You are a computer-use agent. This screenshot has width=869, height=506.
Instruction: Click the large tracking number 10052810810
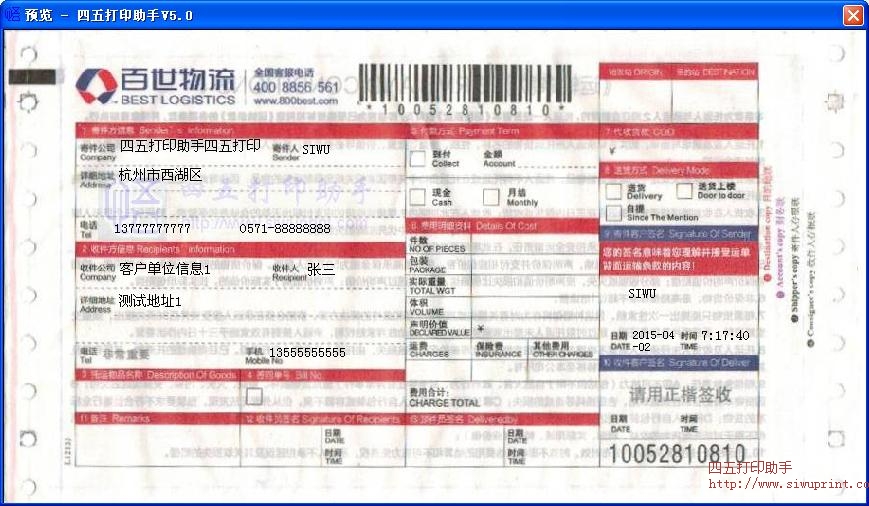[677, 453]
